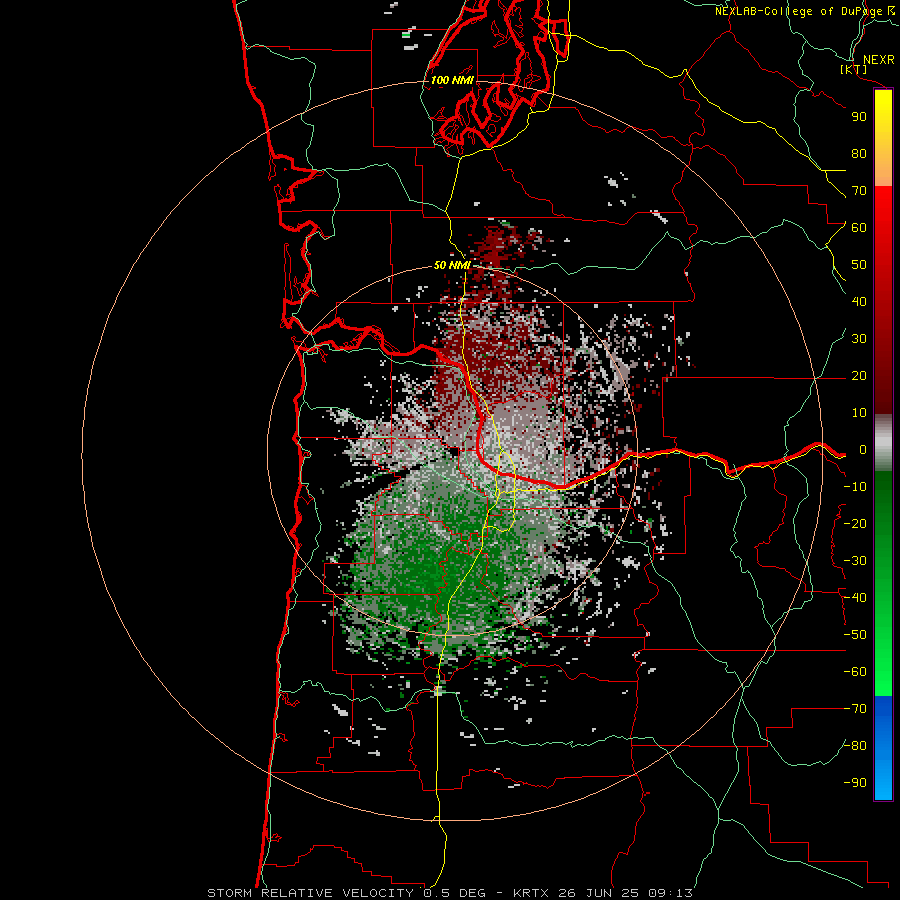Click the -50 value on the velocity scale
This screenshot has width=900, height=900.
(855, 635)
